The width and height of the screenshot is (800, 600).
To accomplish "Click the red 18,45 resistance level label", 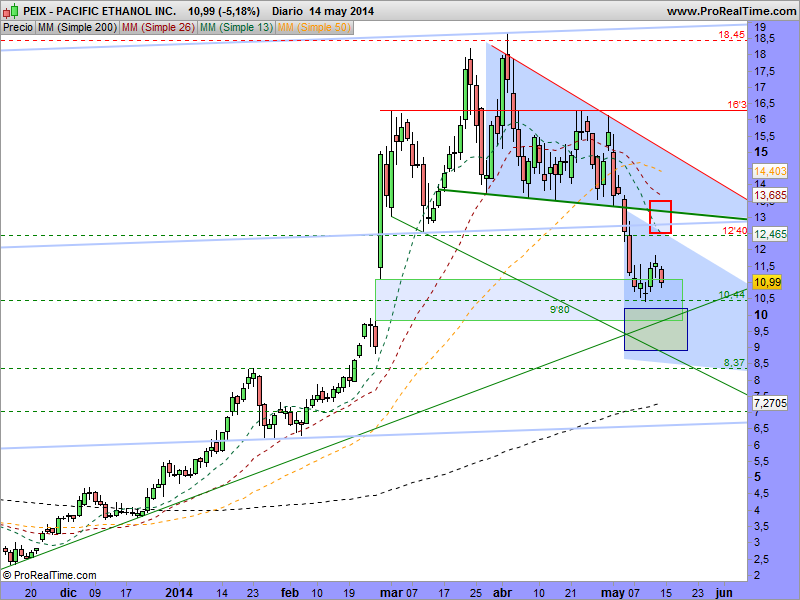I will pyautogui.click(x=732, y=35).
